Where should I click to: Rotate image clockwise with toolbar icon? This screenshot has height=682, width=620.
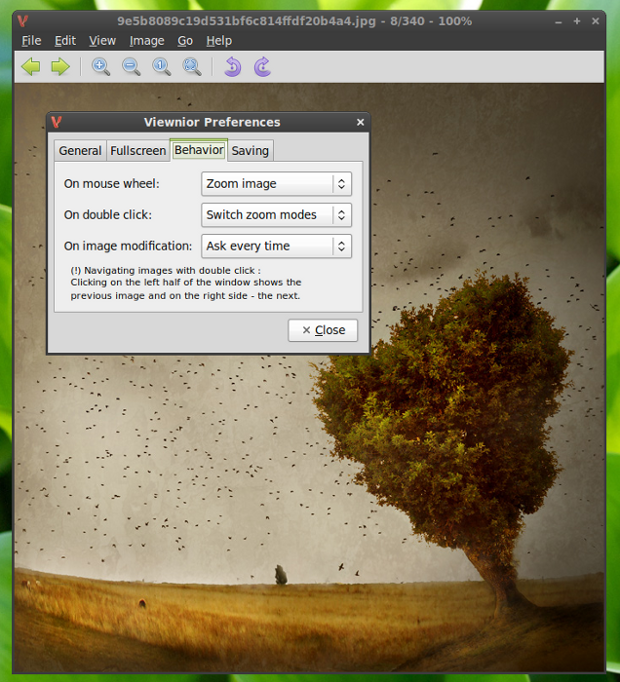[x=262, y=67]
